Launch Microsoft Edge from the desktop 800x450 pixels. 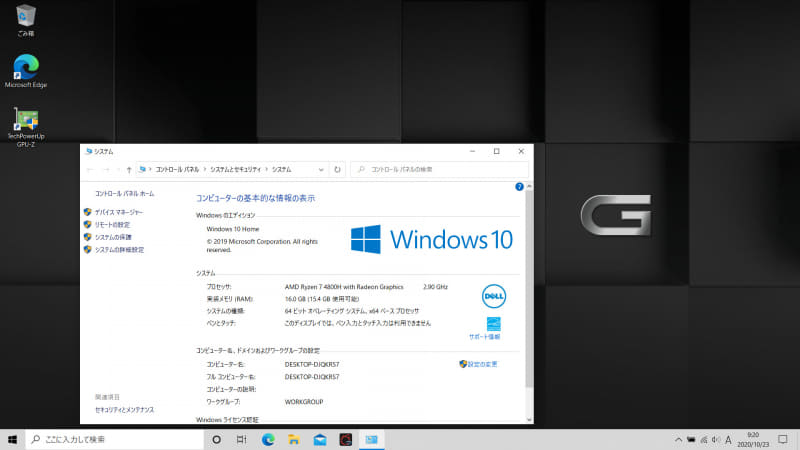(26, 70)
